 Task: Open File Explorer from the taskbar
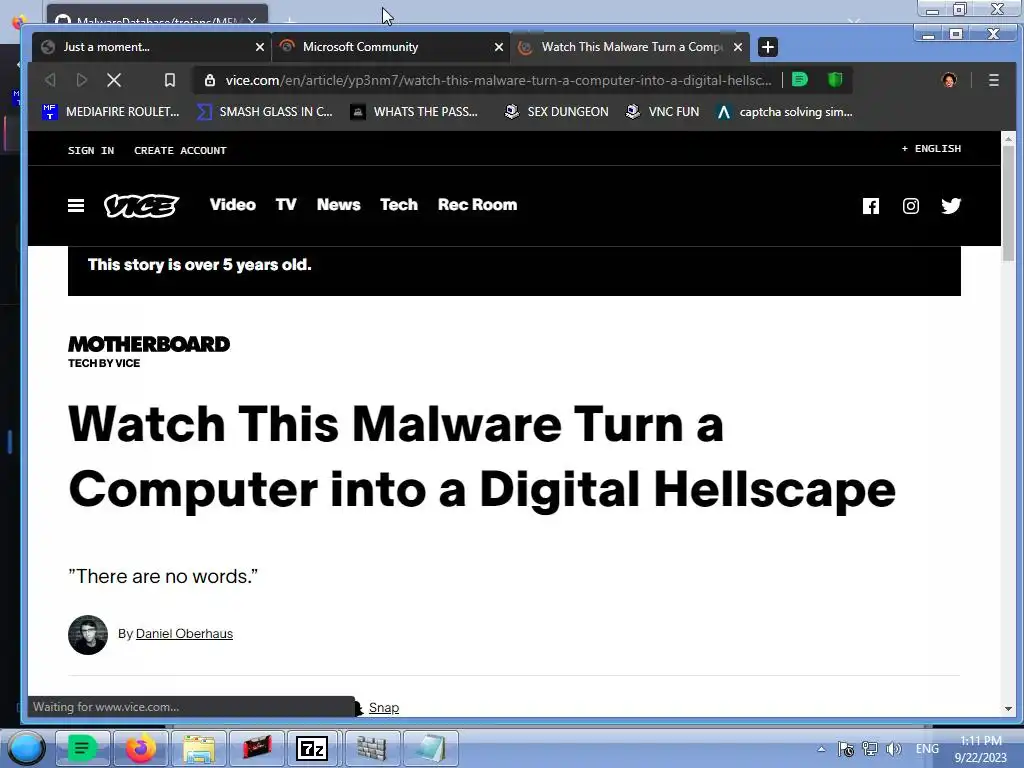(x=199, y=748)
